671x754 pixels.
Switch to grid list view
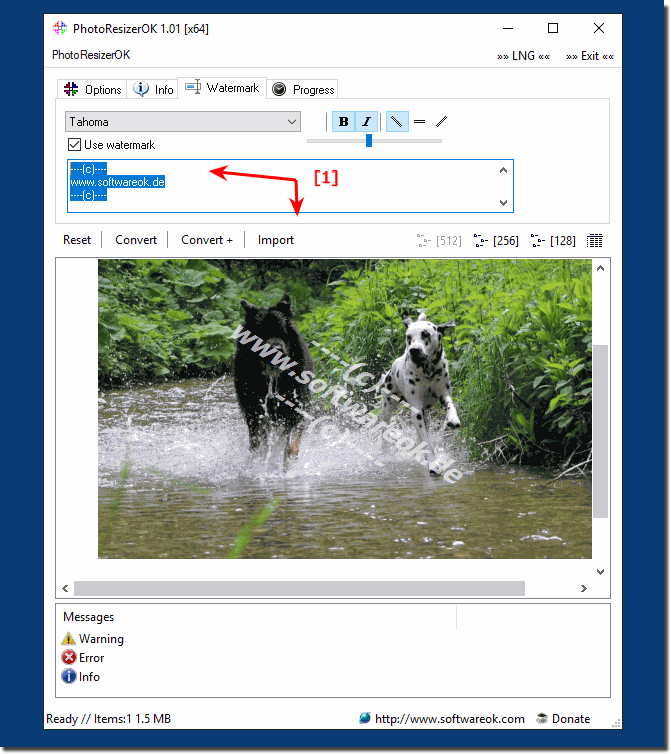point(595,240)
